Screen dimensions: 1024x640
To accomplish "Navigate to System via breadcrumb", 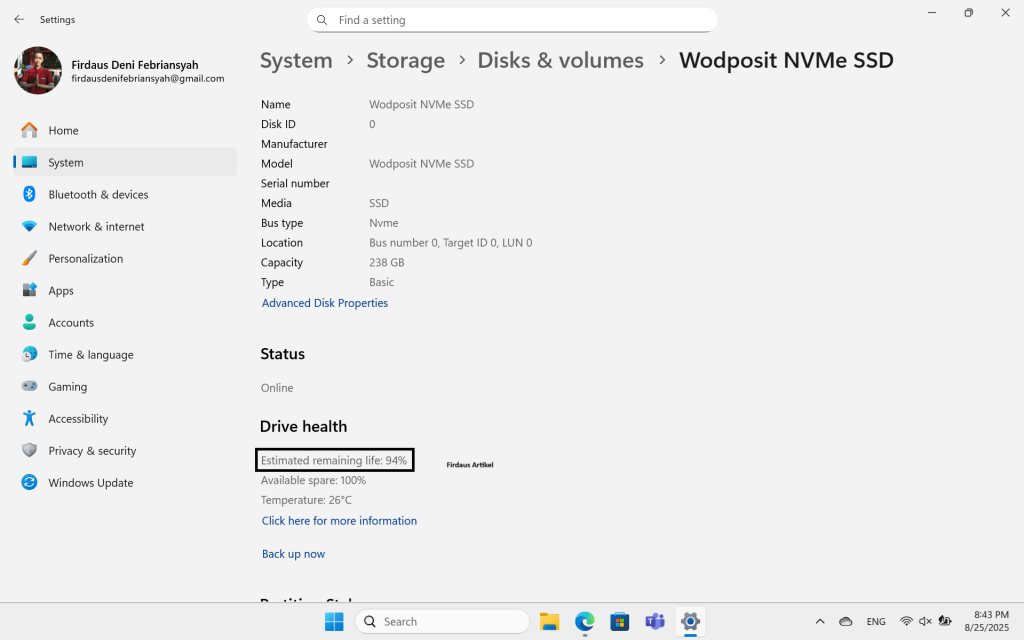I will pyautogui.click(x=296, y=60).
